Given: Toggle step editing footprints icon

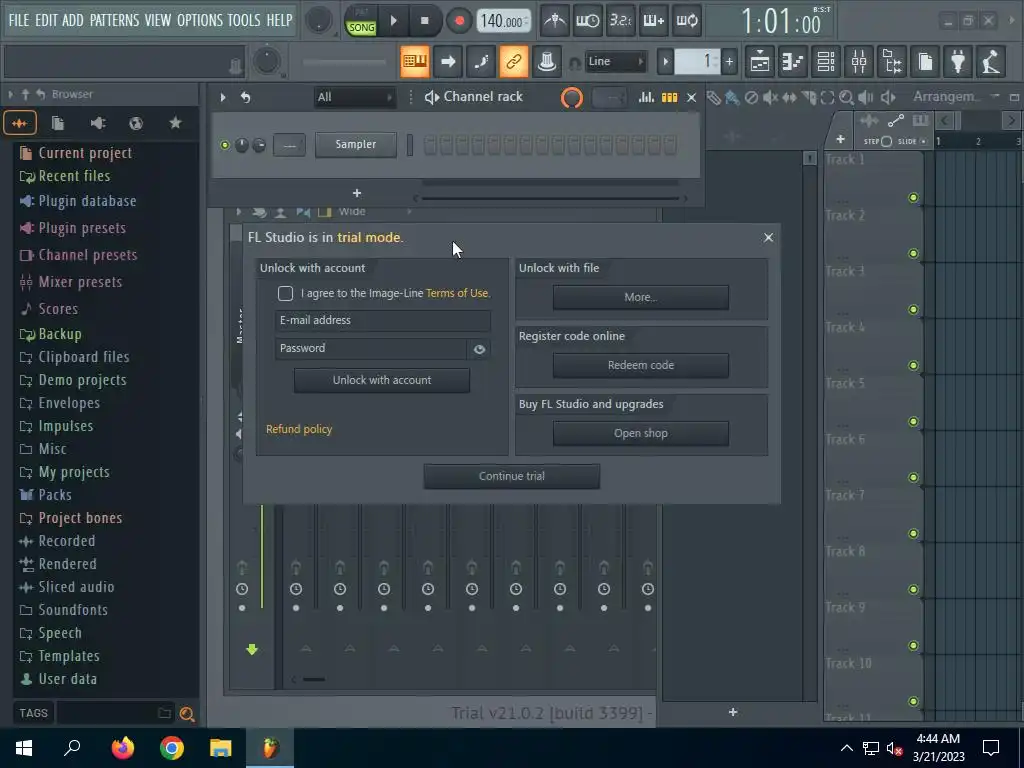Looking at the screenshot, I should [x=481, y=61].
